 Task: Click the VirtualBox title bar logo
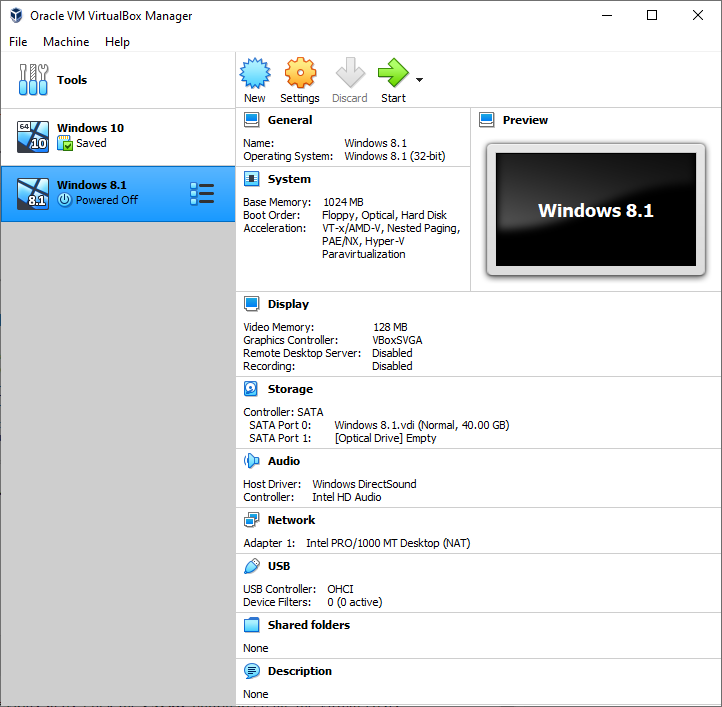[16, 15]
